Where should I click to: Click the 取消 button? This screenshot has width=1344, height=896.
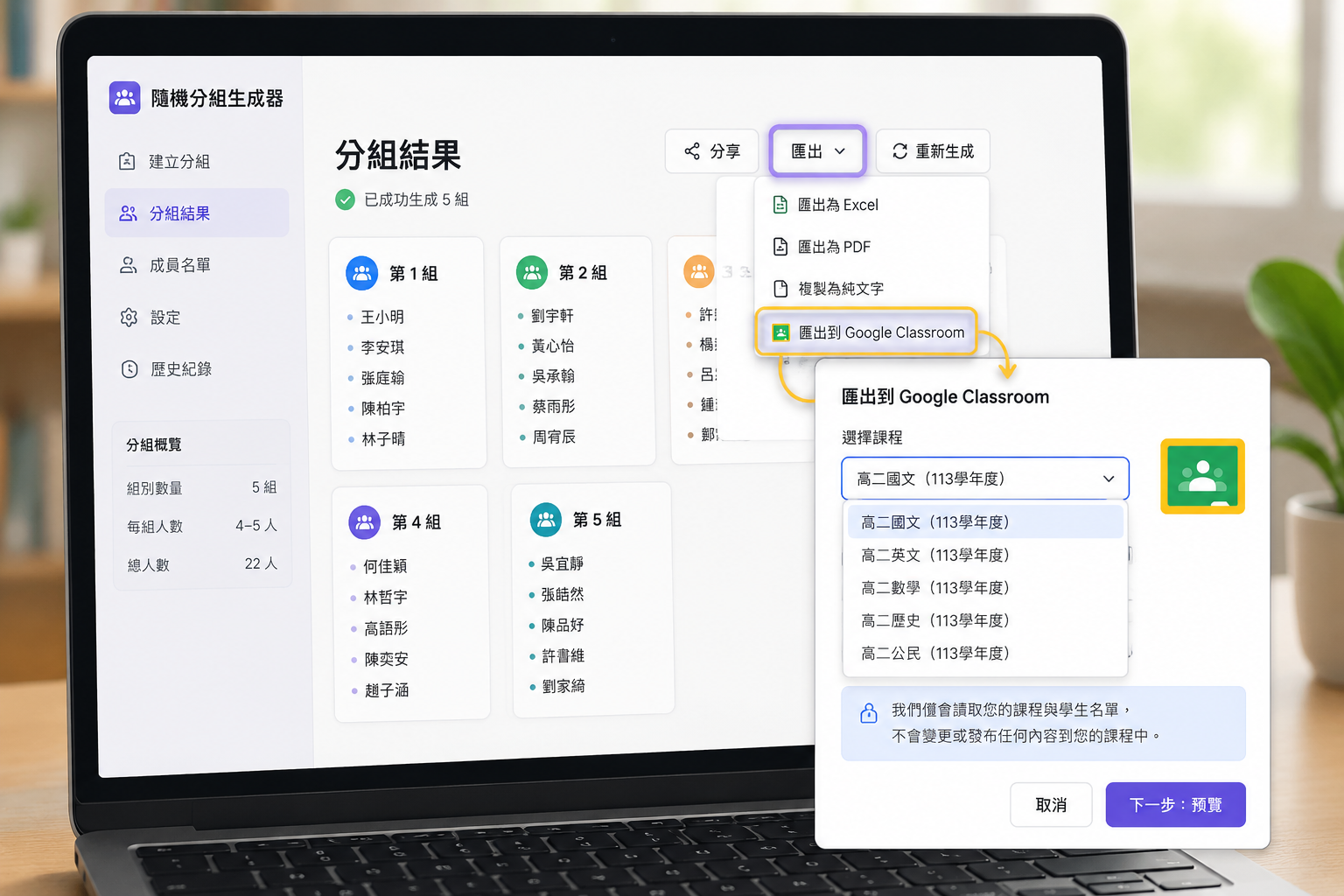(x=1051, y=804)
